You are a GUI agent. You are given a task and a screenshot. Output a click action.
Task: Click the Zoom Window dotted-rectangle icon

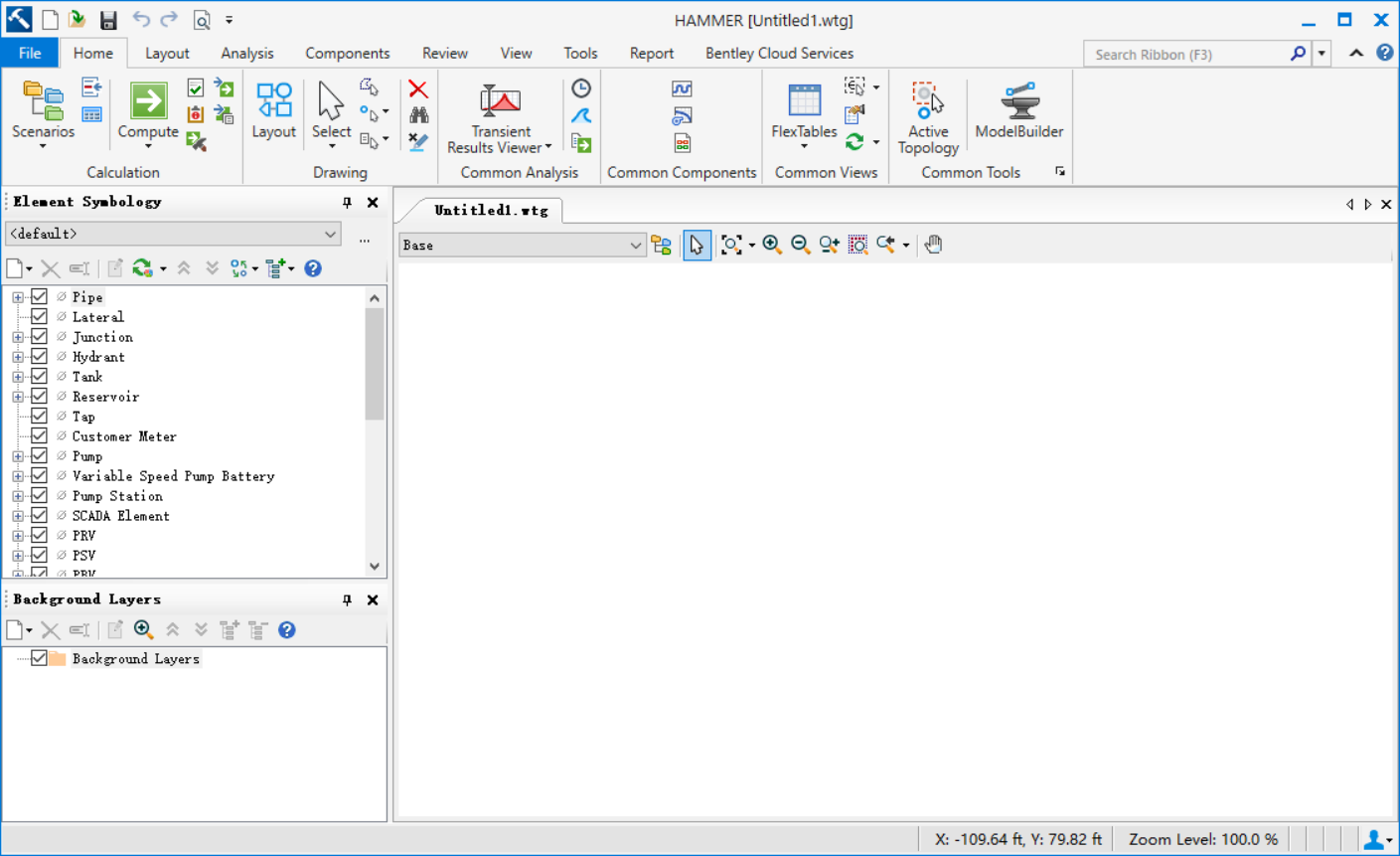857,245
